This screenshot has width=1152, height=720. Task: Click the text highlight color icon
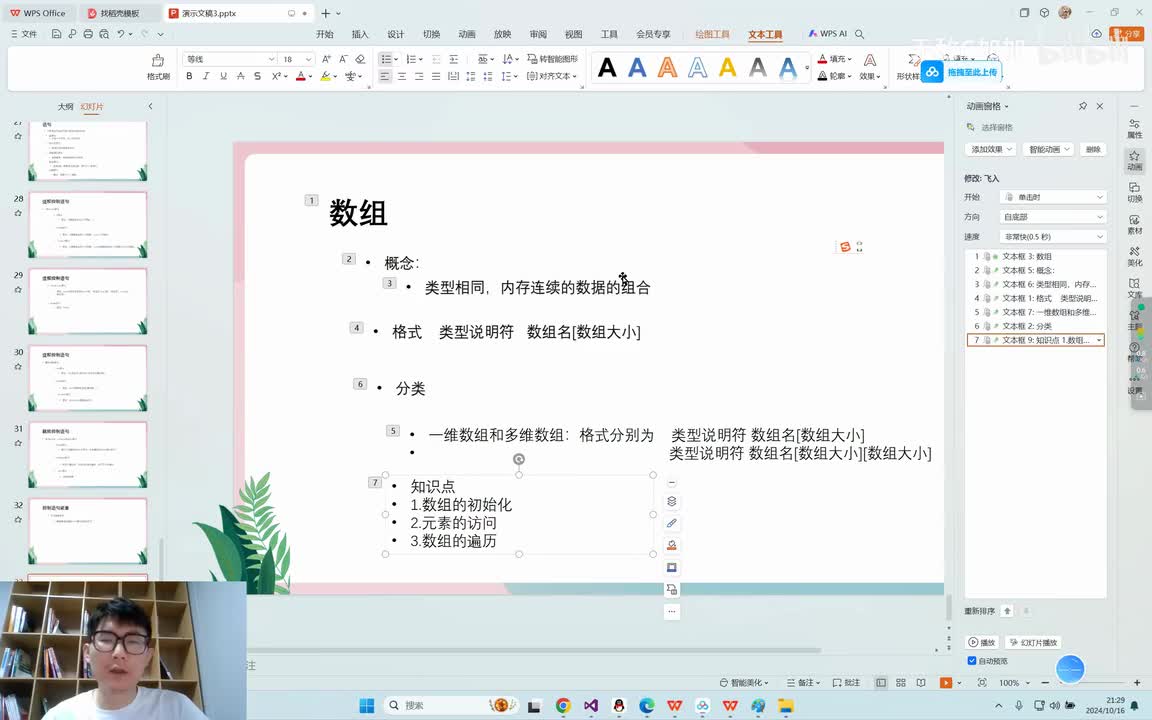pos(325,76)
